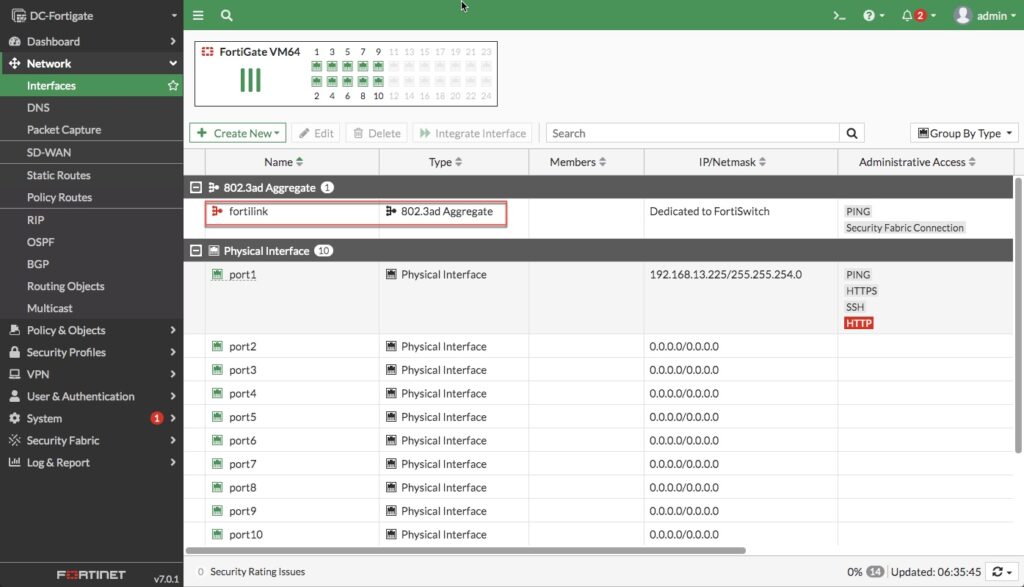1024x587 pixels.
Task: Open the CLI console icon
Action: pyautogui.click(x=839, y=16)
